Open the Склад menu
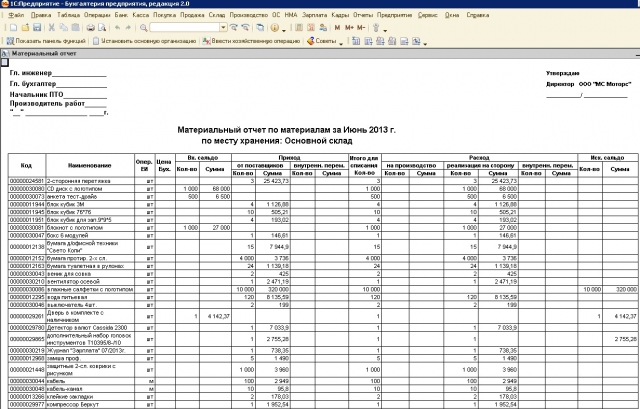Screen dimensions: 640x409 click(217, 15)
